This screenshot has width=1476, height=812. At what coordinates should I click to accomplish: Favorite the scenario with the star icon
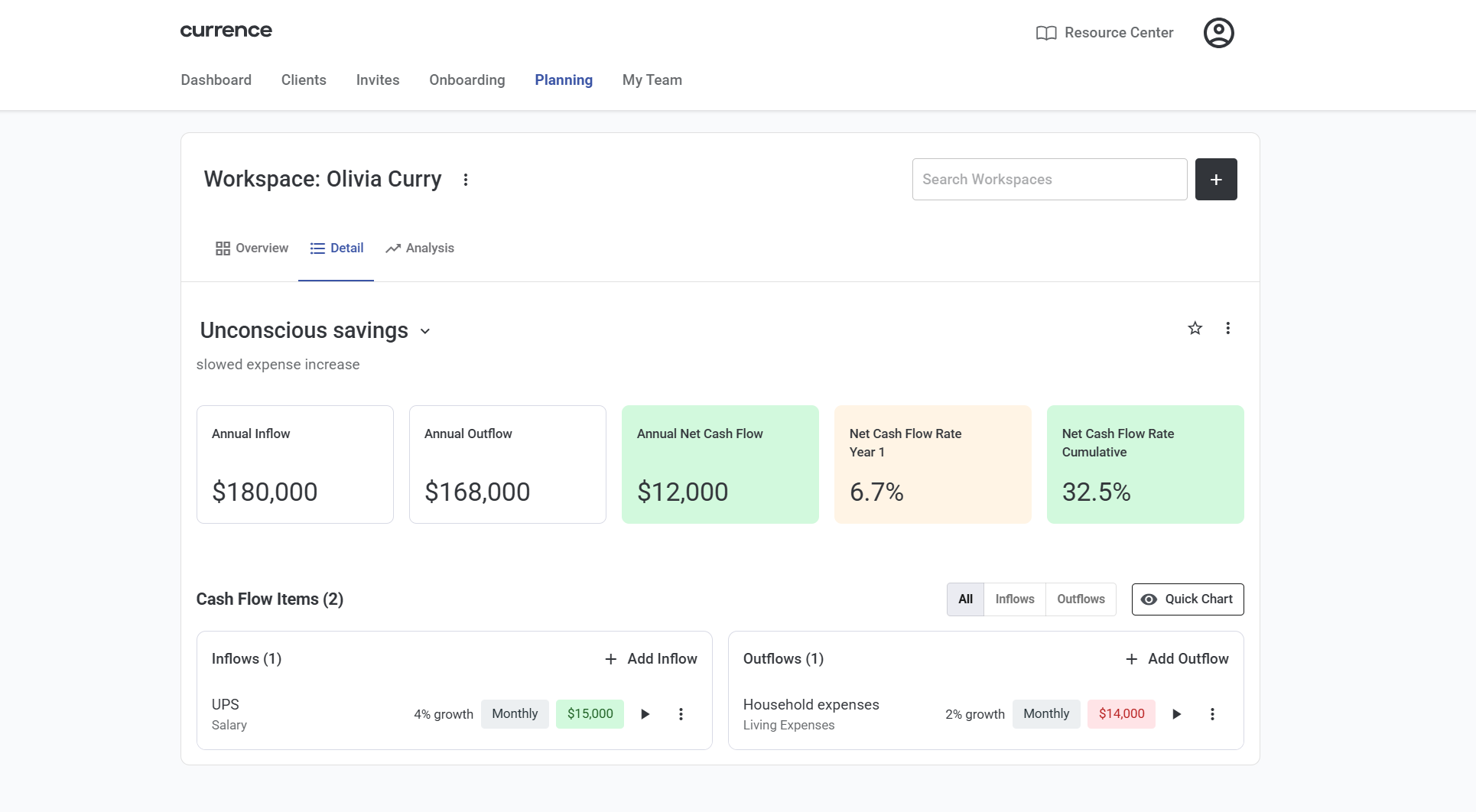coord(1195,328)
